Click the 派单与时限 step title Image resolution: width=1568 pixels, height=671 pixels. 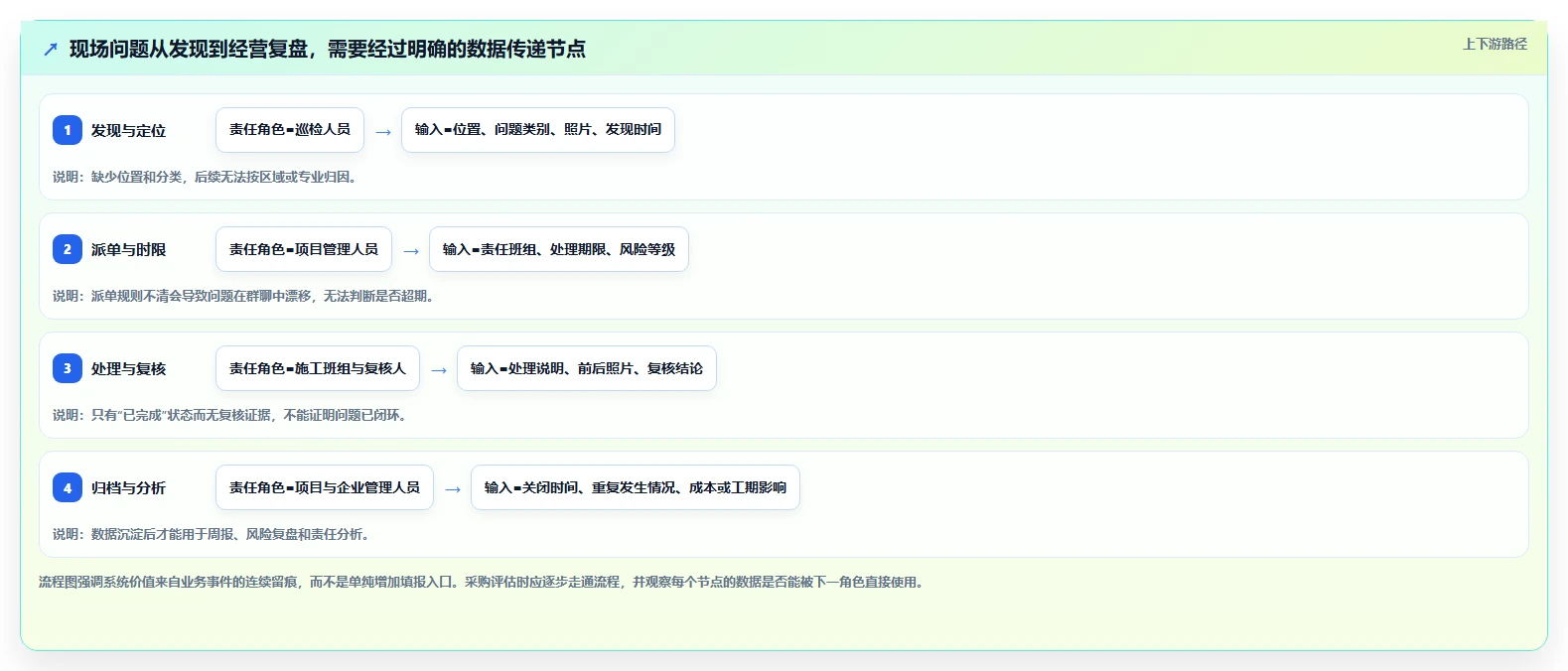pyautogui.click(x=129, y=249)
